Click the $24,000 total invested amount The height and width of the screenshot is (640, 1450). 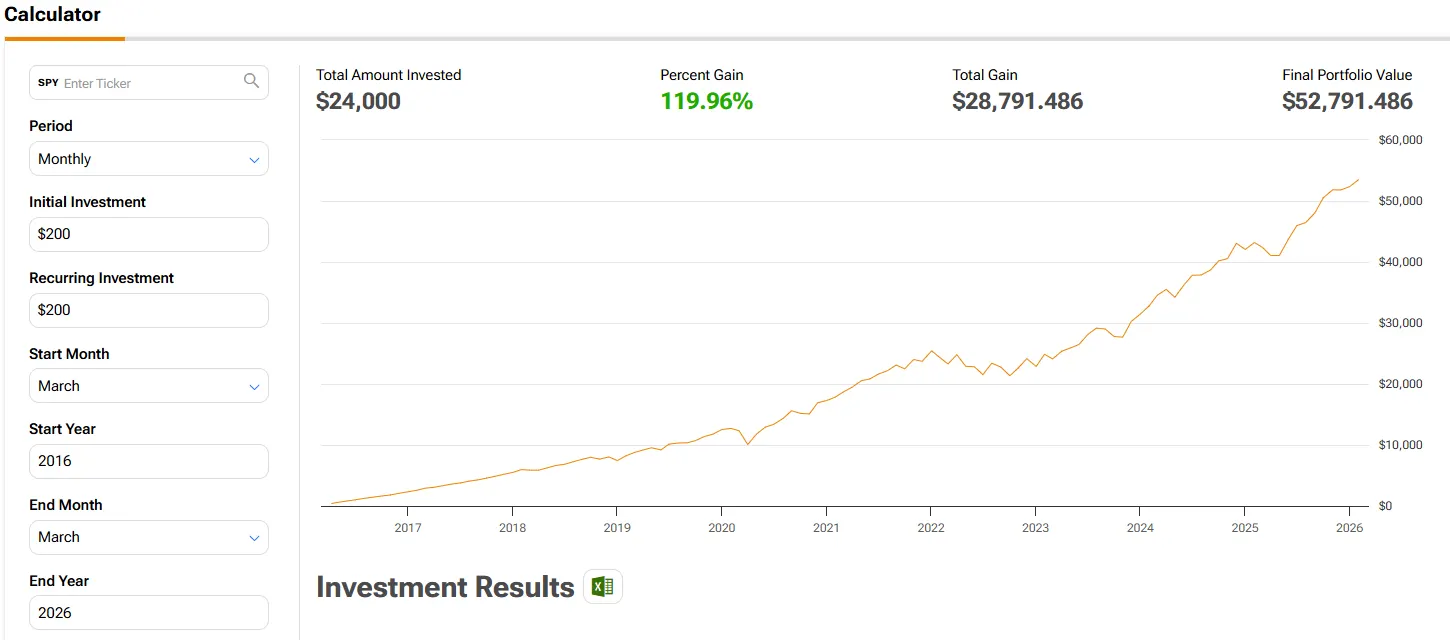(x=358, y=101)
